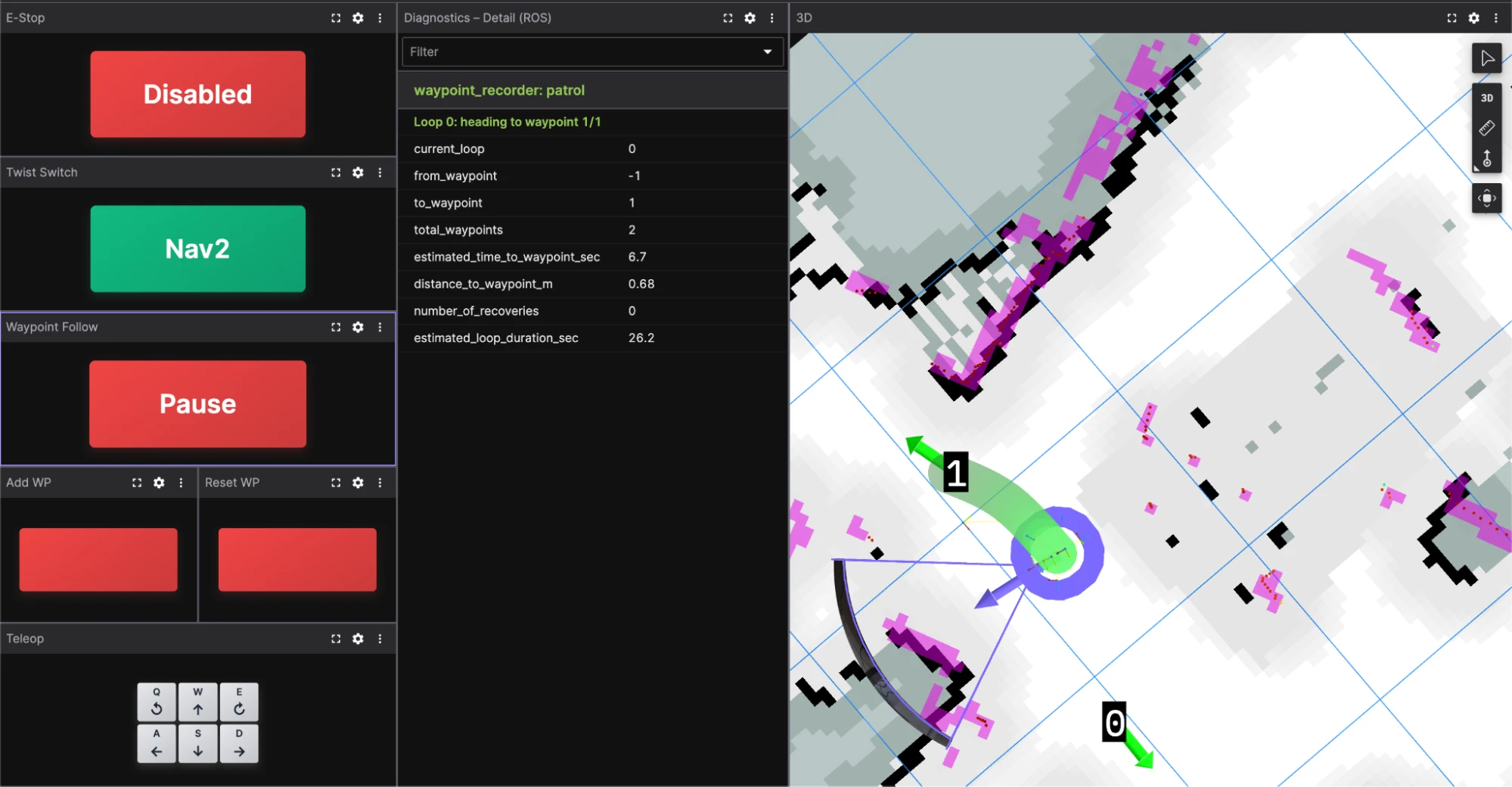Click the Q rotate-left teleop key
This screenshot has width=1512, height=787.
coord(157,701)
